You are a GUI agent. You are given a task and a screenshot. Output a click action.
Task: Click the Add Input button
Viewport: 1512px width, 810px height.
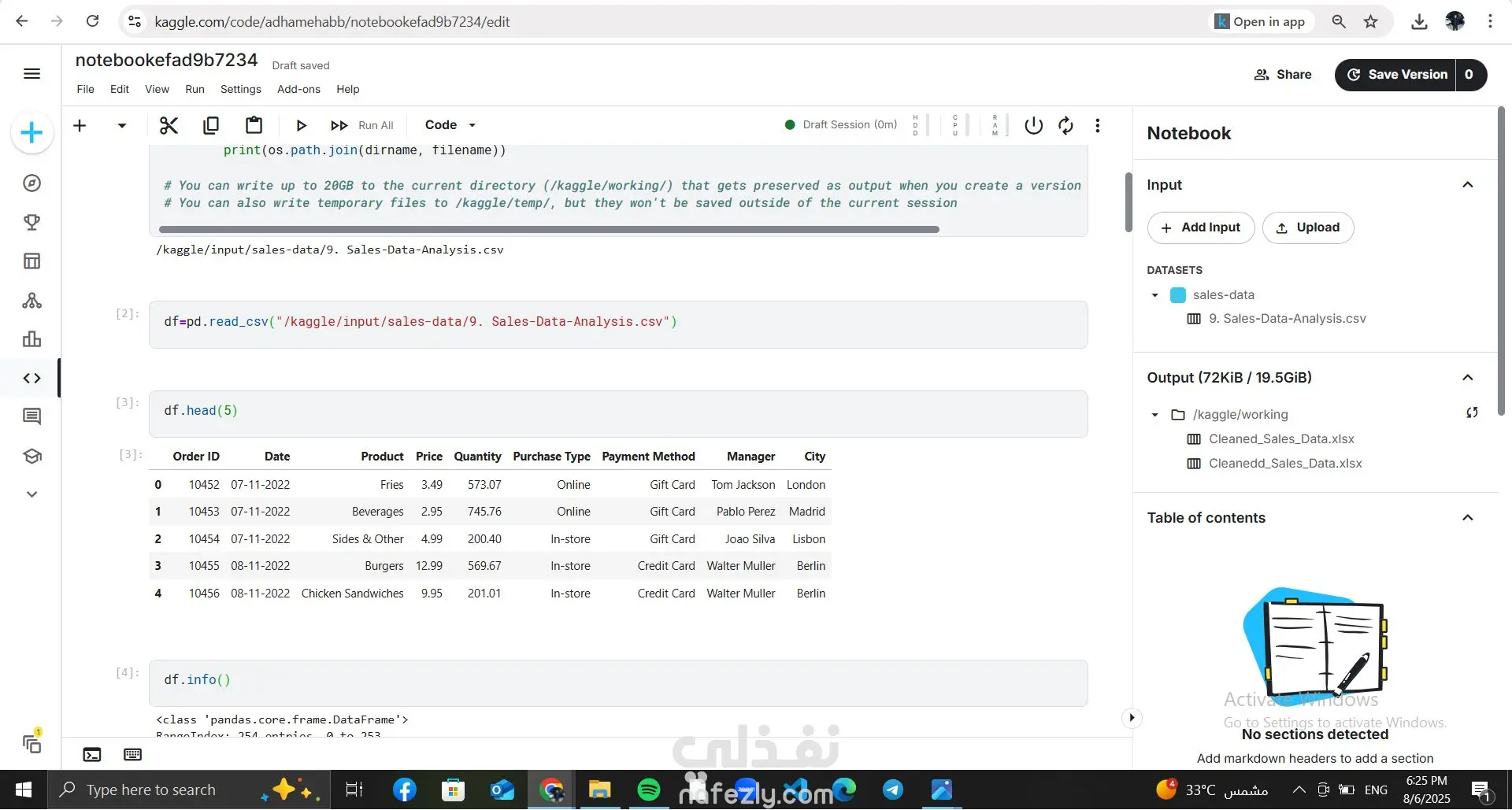click(x=1201, y=227)
